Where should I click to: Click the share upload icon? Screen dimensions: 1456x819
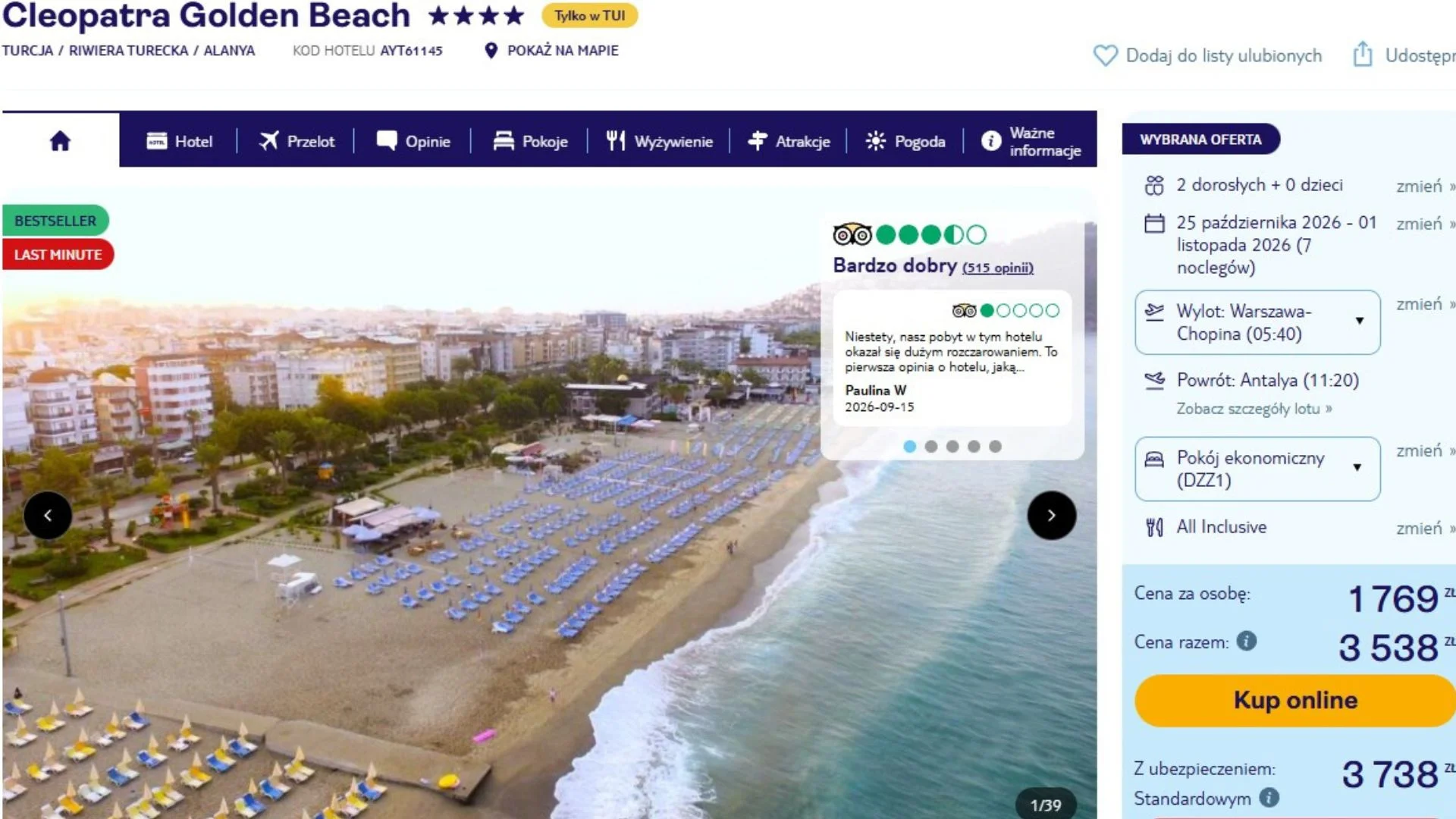point(1362,55)
